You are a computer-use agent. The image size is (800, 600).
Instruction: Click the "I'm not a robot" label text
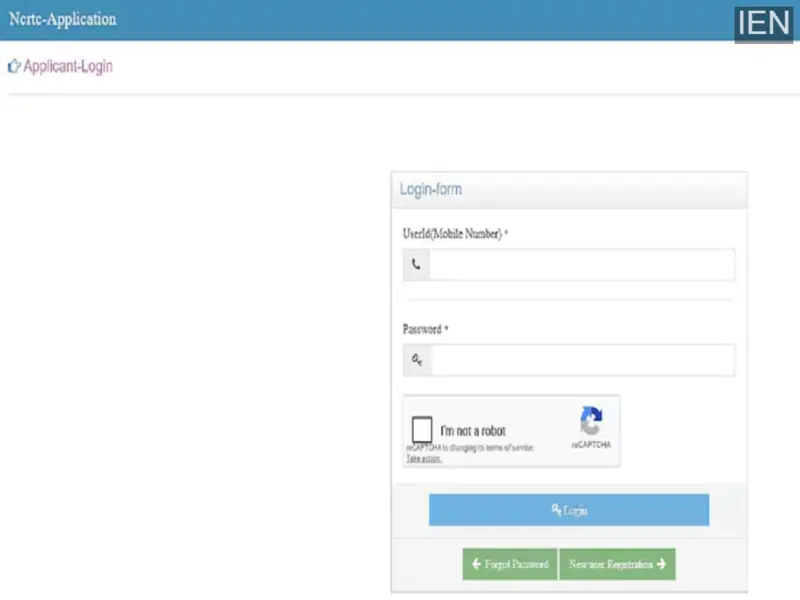point(473,431)
